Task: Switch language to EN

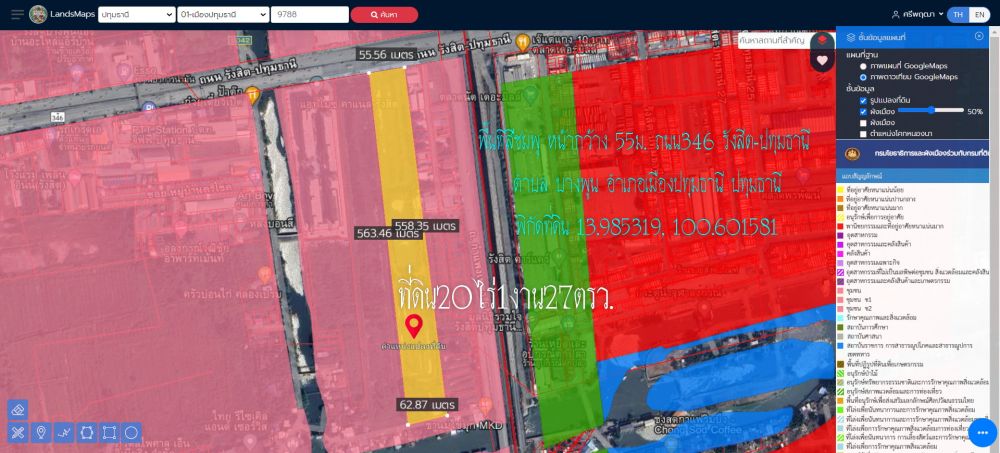Action: (x=979, y=15)
